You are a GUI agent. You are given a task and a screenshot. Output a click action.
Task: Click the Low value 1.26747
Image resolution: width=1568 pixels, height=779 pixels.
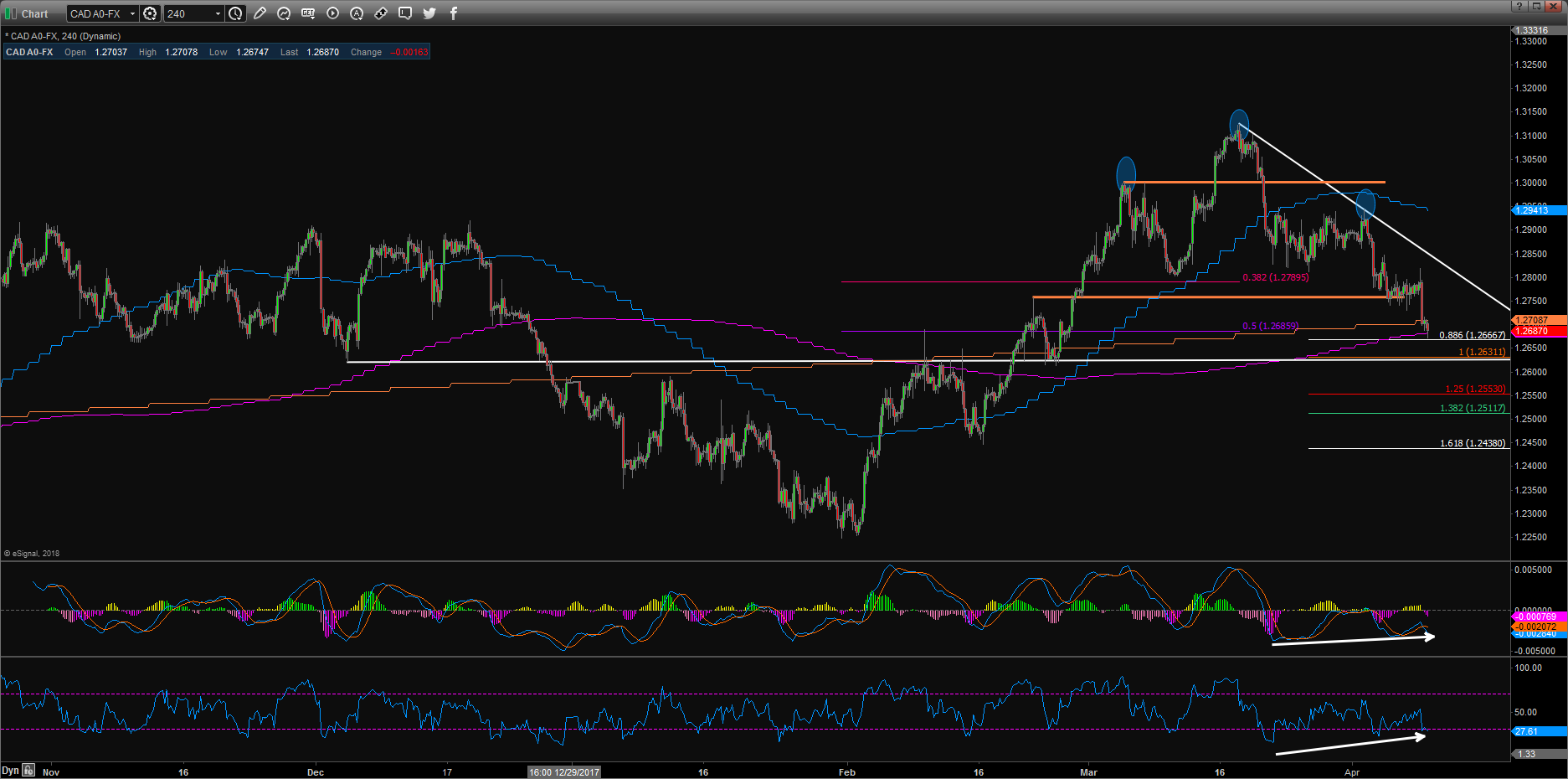tap(253, 52)
